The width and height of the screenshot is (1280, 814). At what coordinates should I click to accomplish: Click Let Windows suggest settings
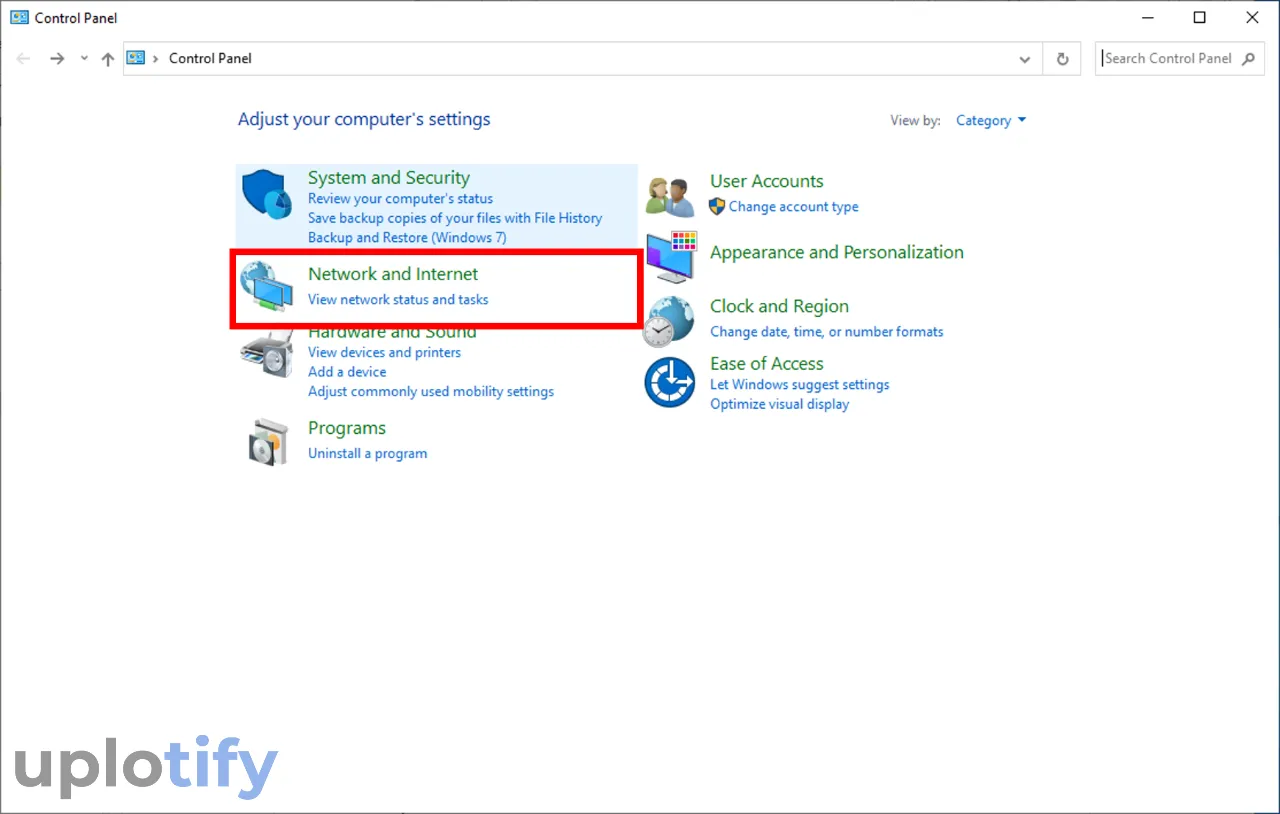[799, 385]
